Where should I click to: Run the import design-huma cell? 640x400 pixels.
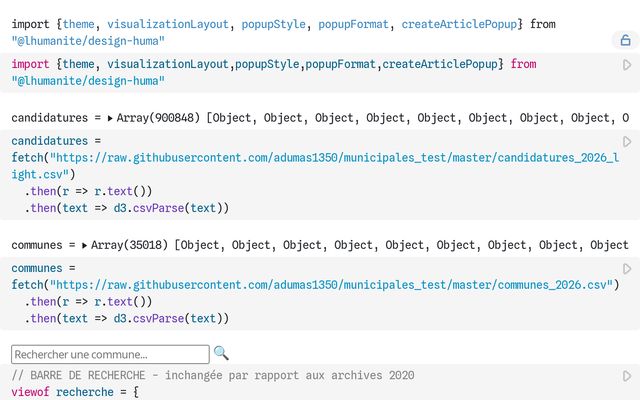coord(627,65)
